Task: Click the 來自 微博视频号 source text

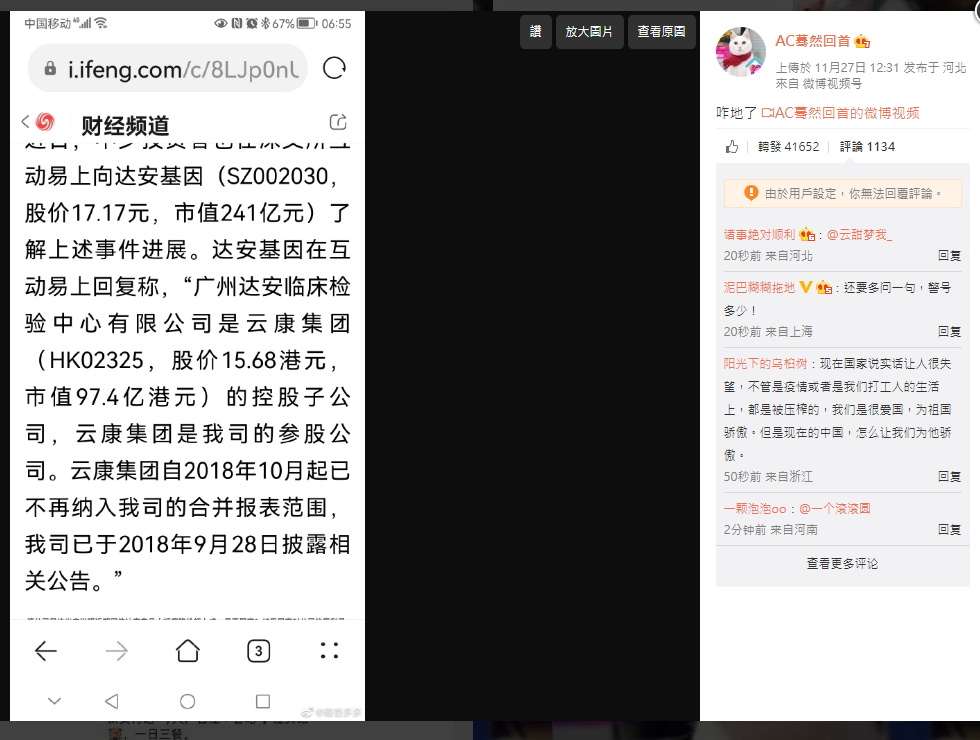Action: point(819,83)
